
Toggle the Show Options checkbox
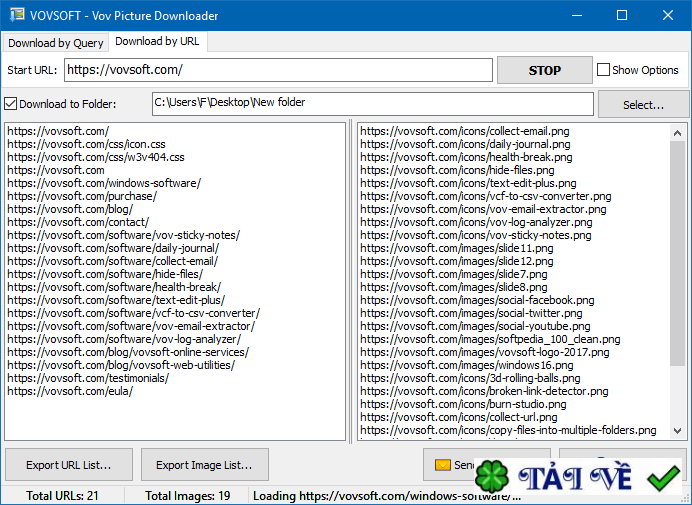coord(603,70)
